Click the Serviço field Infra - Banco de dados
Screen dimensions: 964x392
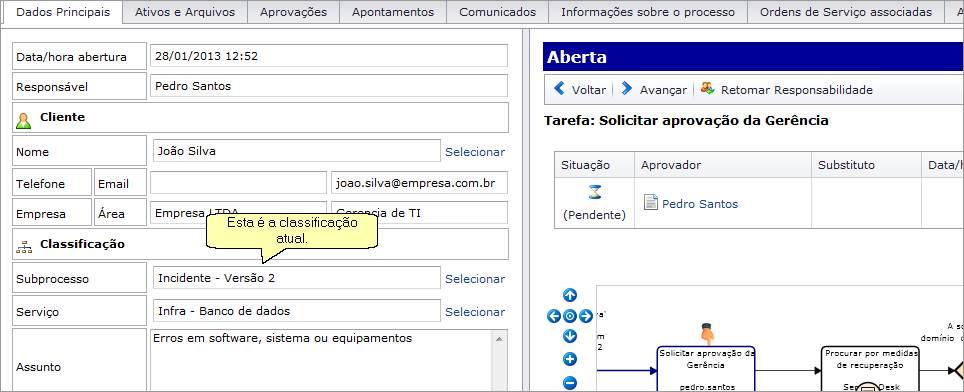click(296, 311)
